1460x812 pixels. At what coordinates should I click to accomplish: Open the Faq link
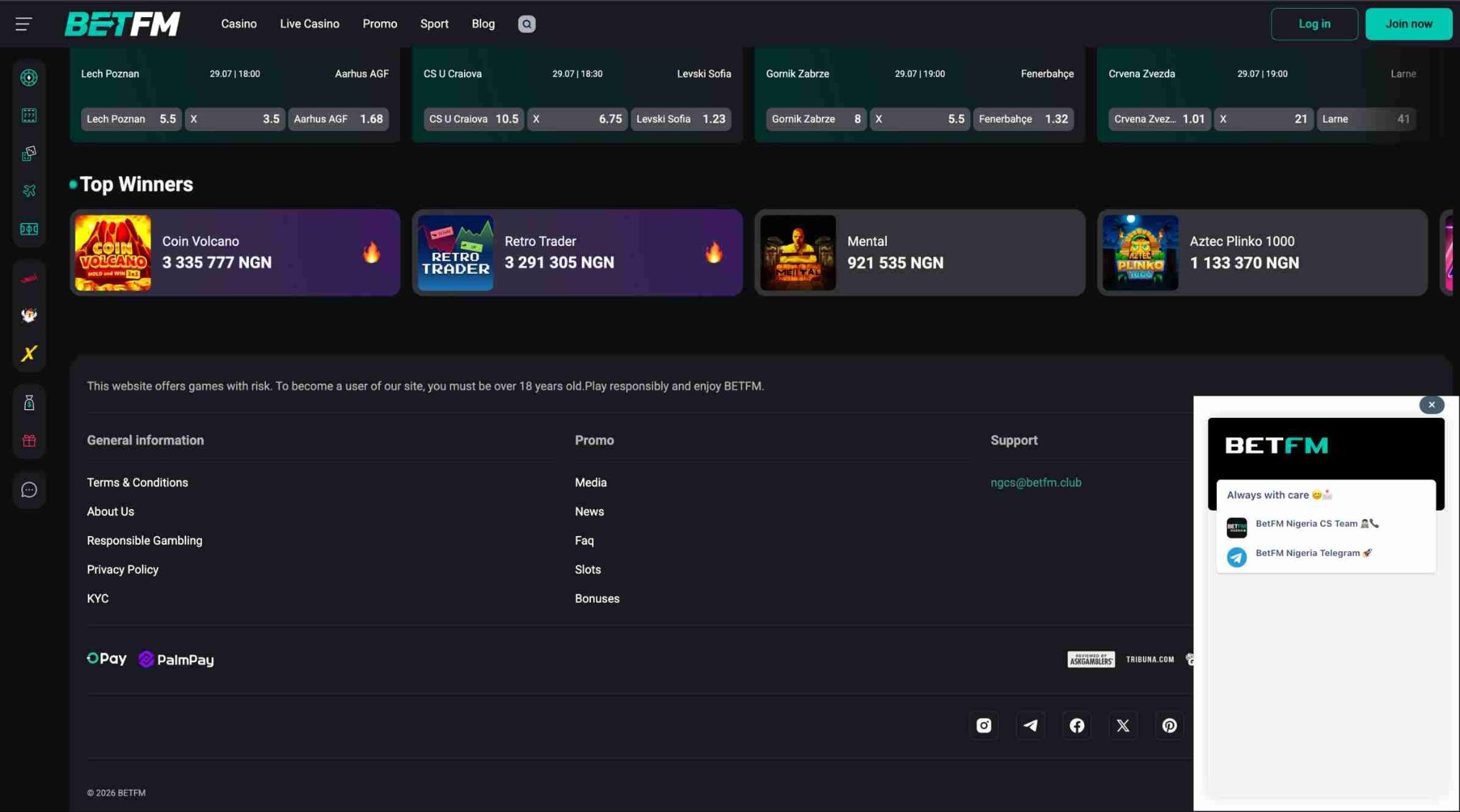[x=585, y=541]
